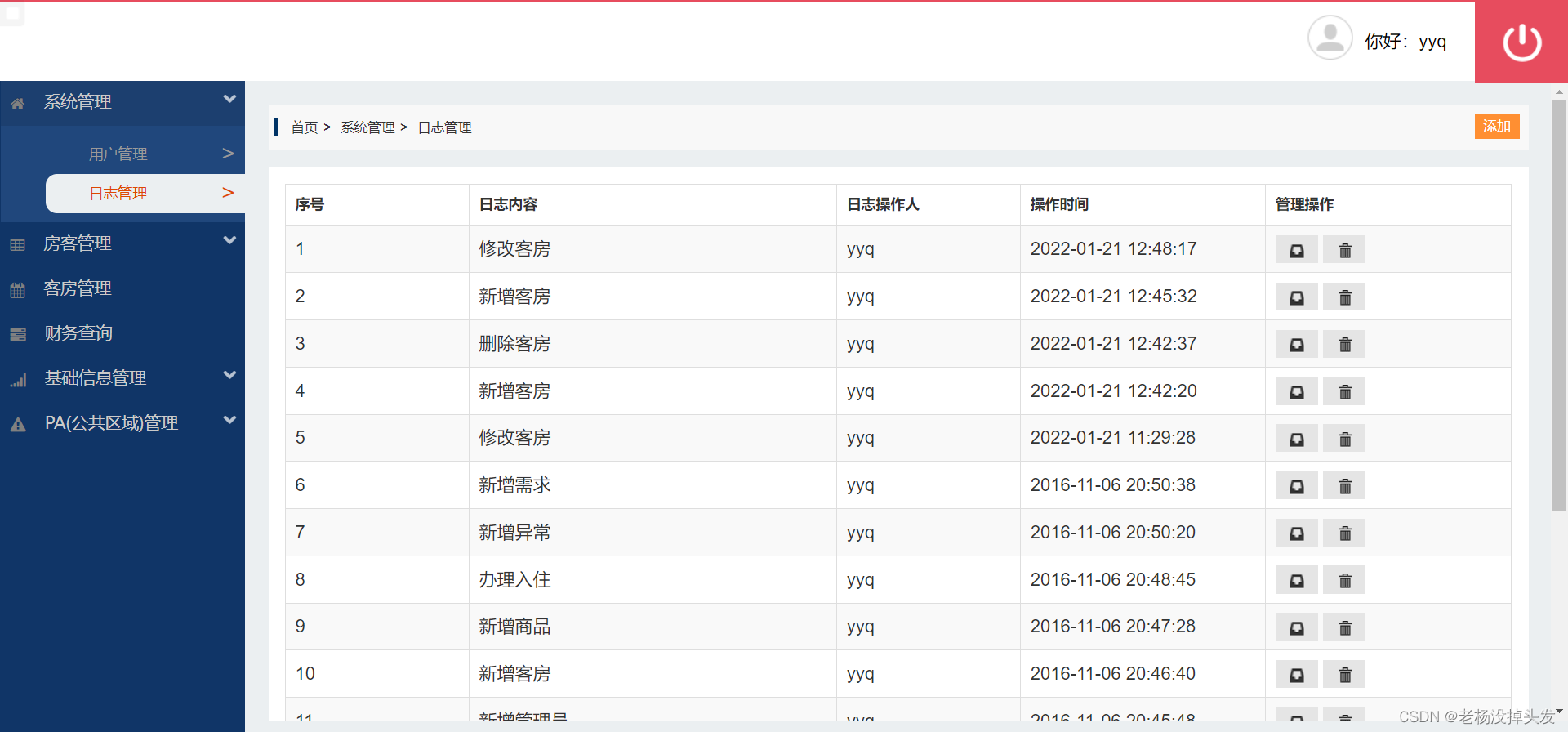The image size is (1568, 732).
Task: Open 基础信息管理 sidebar menu
Action: click(x=96, y=378)
